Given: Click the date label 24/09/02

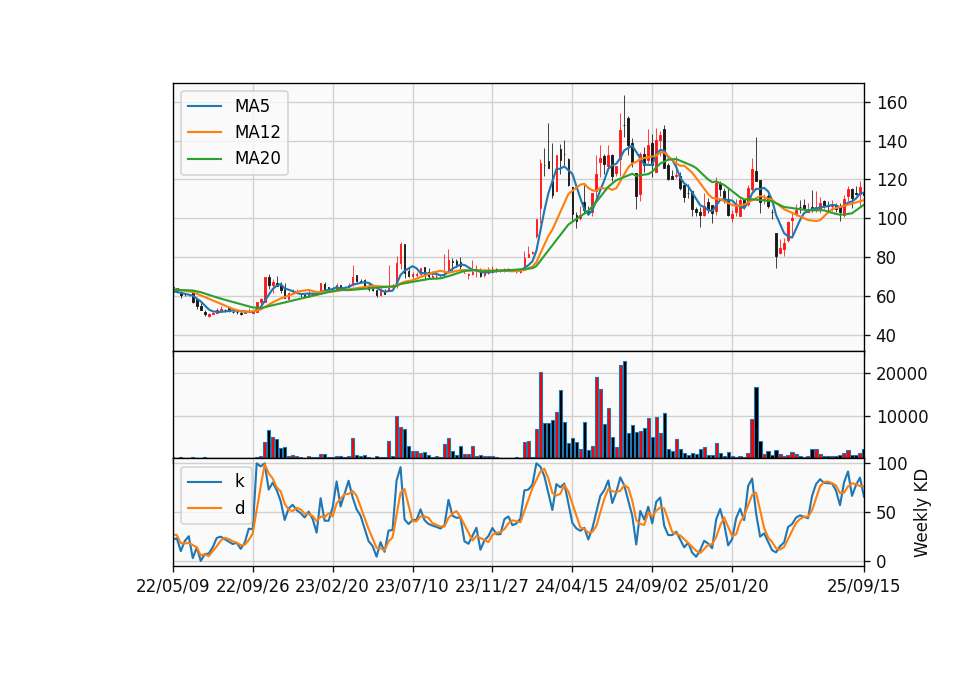Looking at the screenshot, I should coord(651,586).
